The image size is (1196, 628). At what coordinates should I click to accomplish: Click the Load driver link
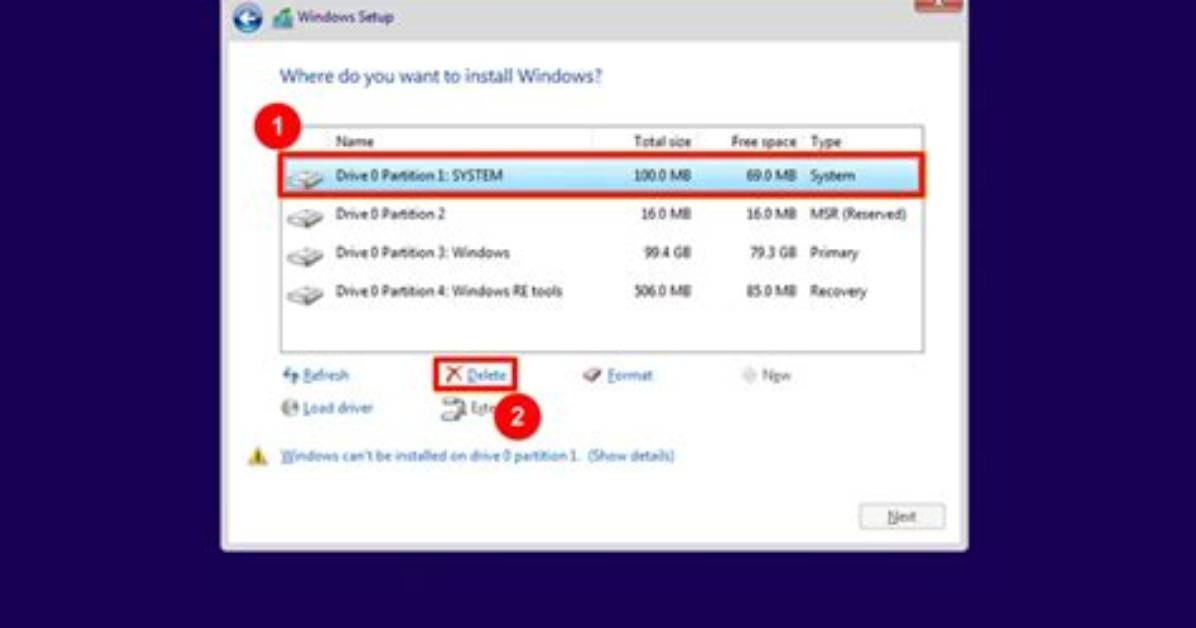click(x=338, y=407)
